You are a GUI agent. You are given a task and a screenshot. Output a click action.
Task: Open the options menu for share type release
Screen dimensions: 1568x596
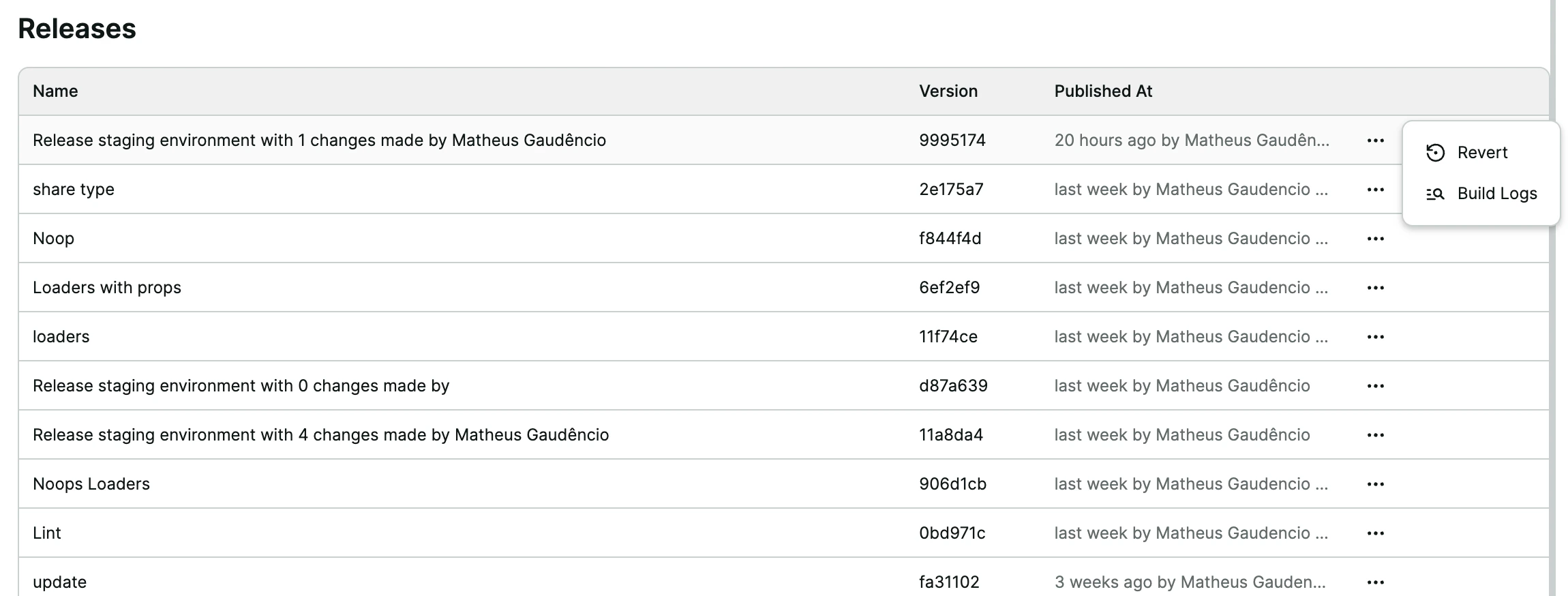(1375, 189)
